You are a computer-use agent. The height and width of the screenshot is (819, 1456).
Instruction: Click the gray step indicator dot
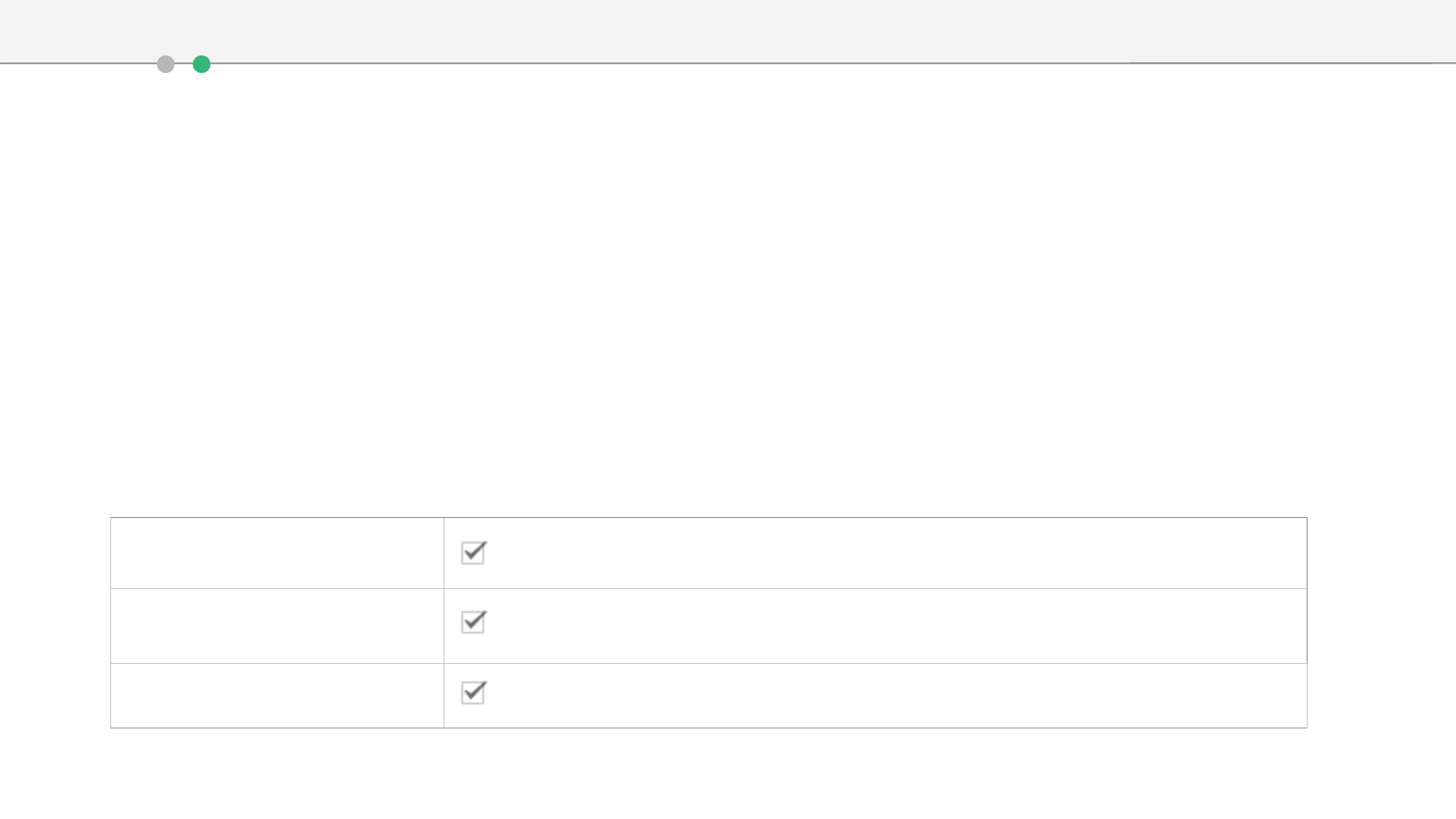[165, 64]
